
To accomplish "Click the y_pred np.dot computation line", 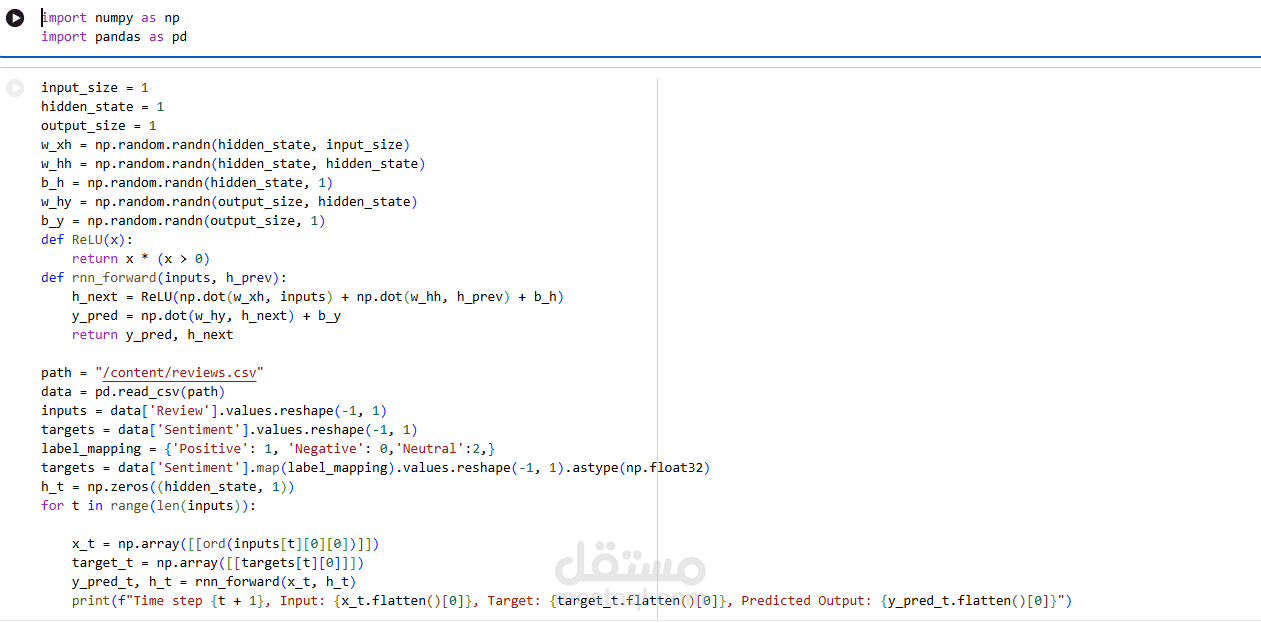I will pos(206,316).
